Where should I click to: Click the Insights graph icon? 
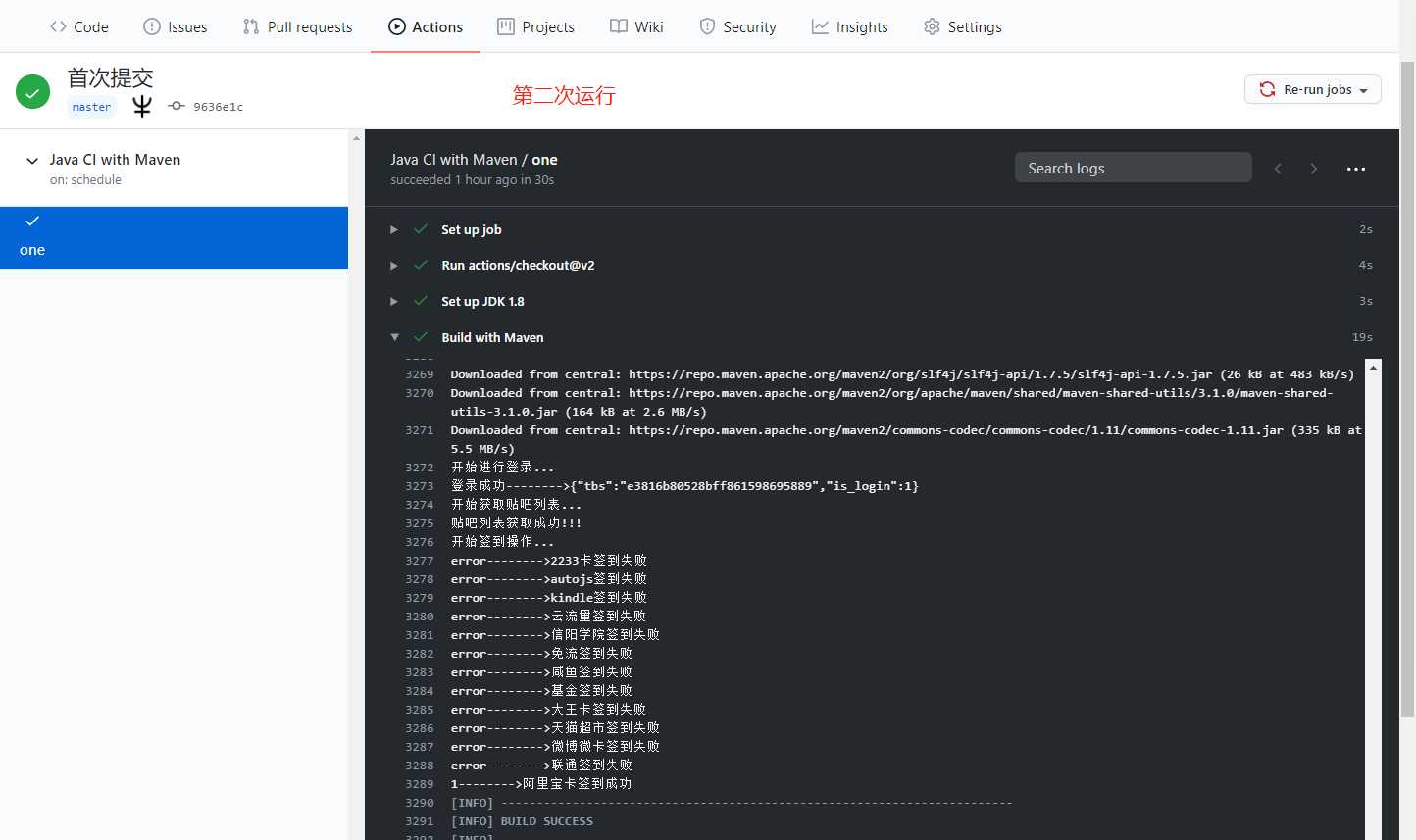coord(820,27)
